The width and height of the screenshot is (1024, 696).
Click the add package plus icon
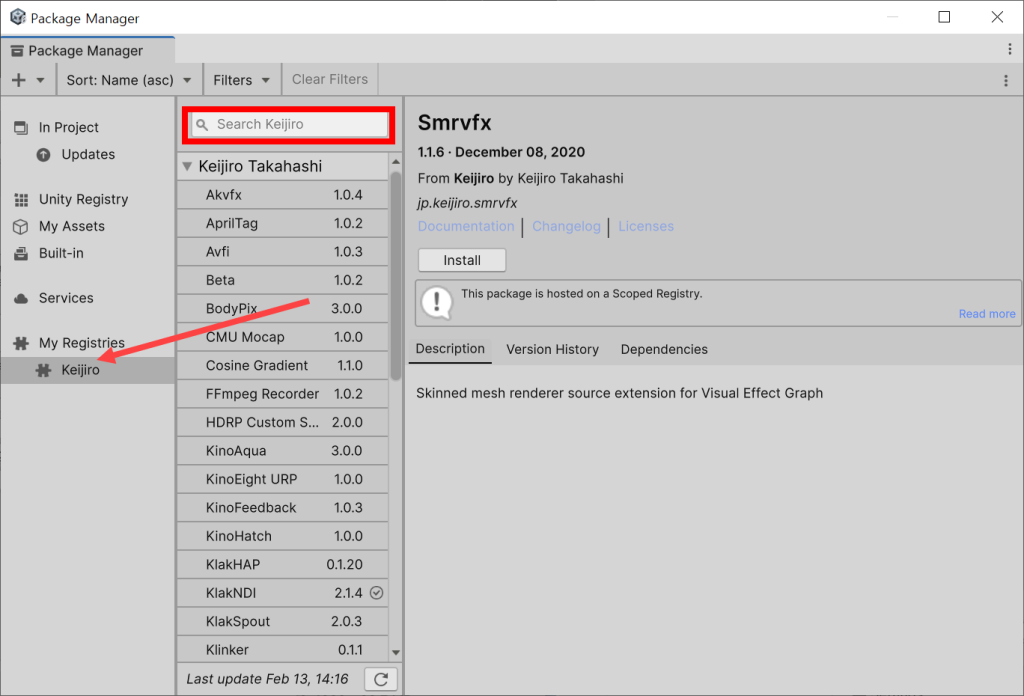point(20,78)
